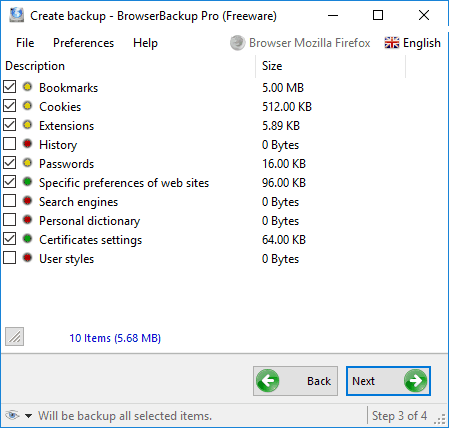Go to the next step with Next button

point(388,381)
